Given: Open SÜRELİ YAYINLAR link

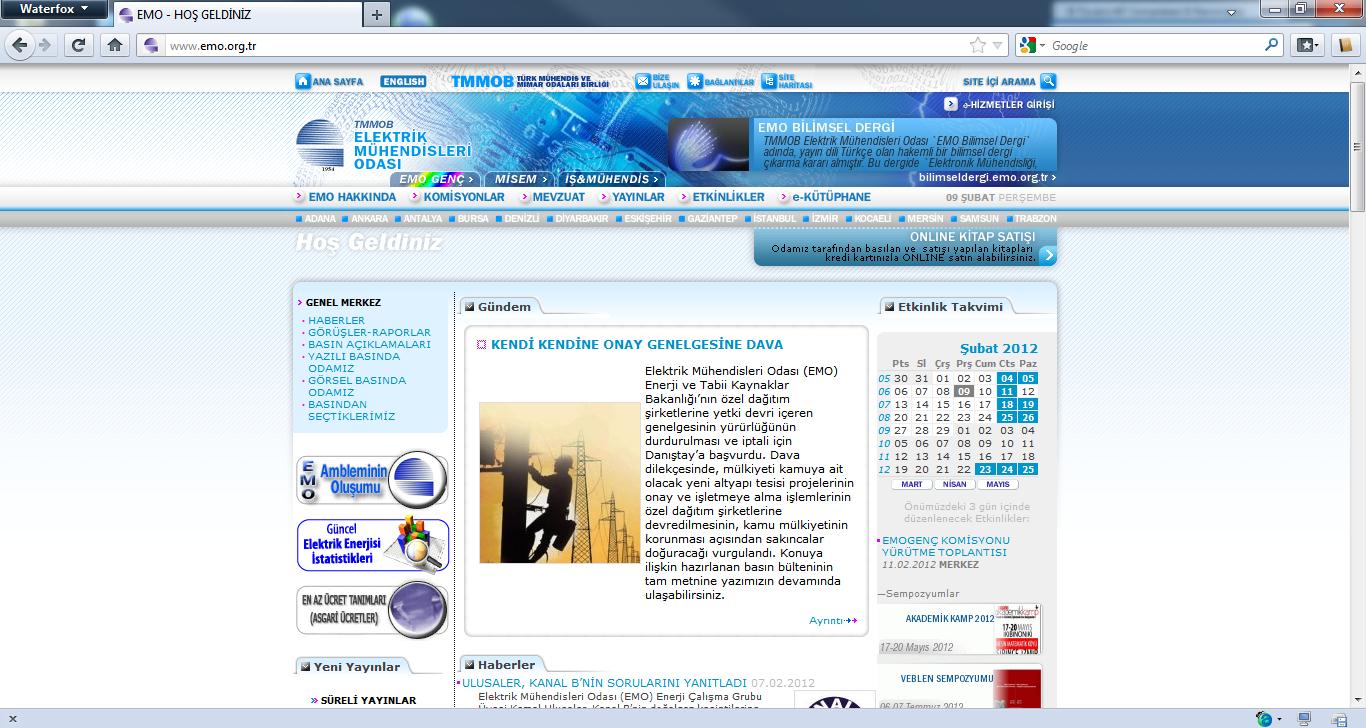Looking at the screenshot, I should (x=368, y=701).
